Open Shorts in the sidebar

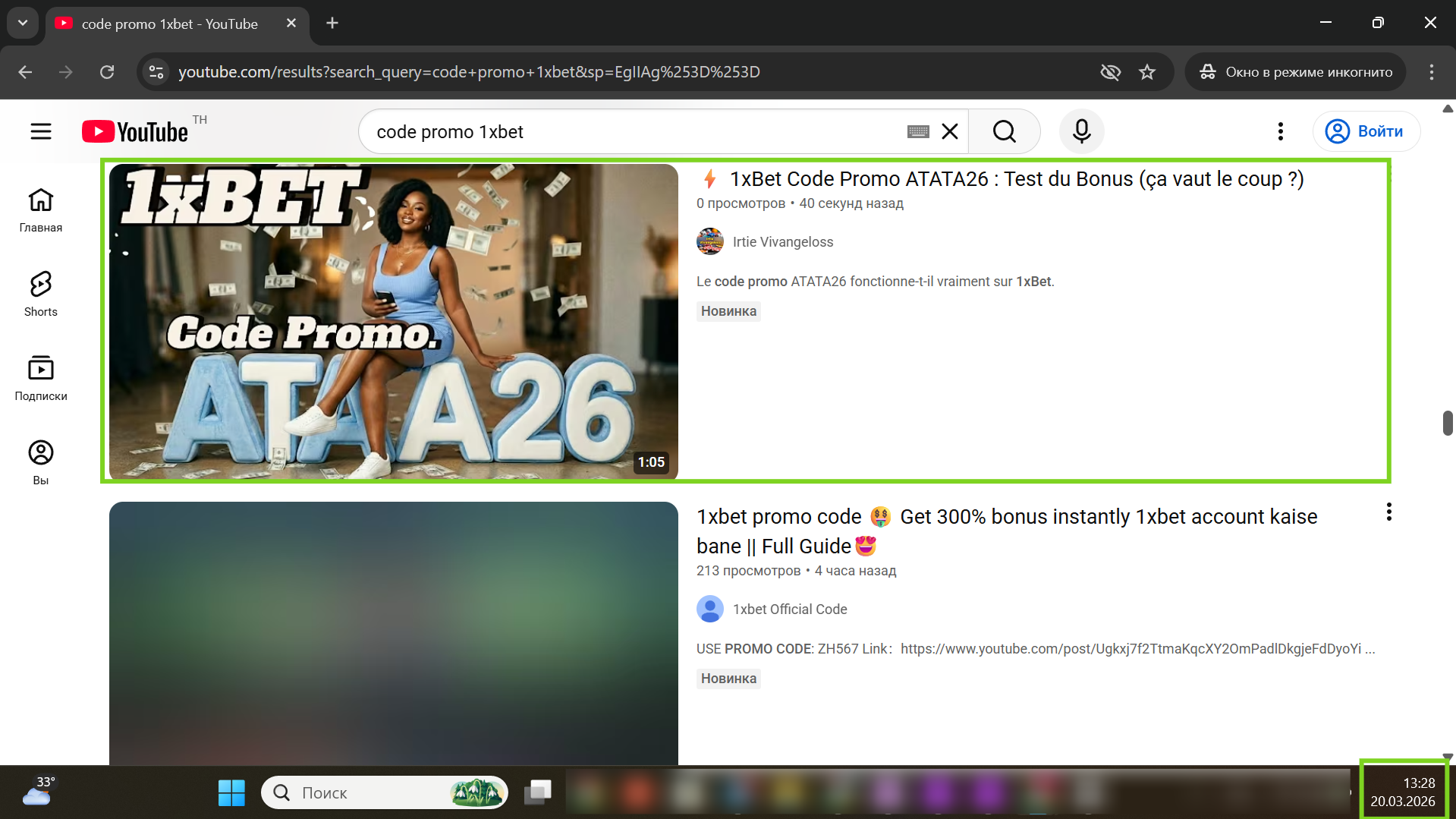(x=41, y=295)
